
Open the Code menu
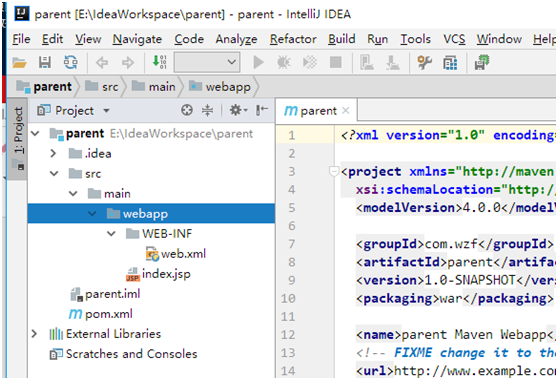click(x=189, y=39)
